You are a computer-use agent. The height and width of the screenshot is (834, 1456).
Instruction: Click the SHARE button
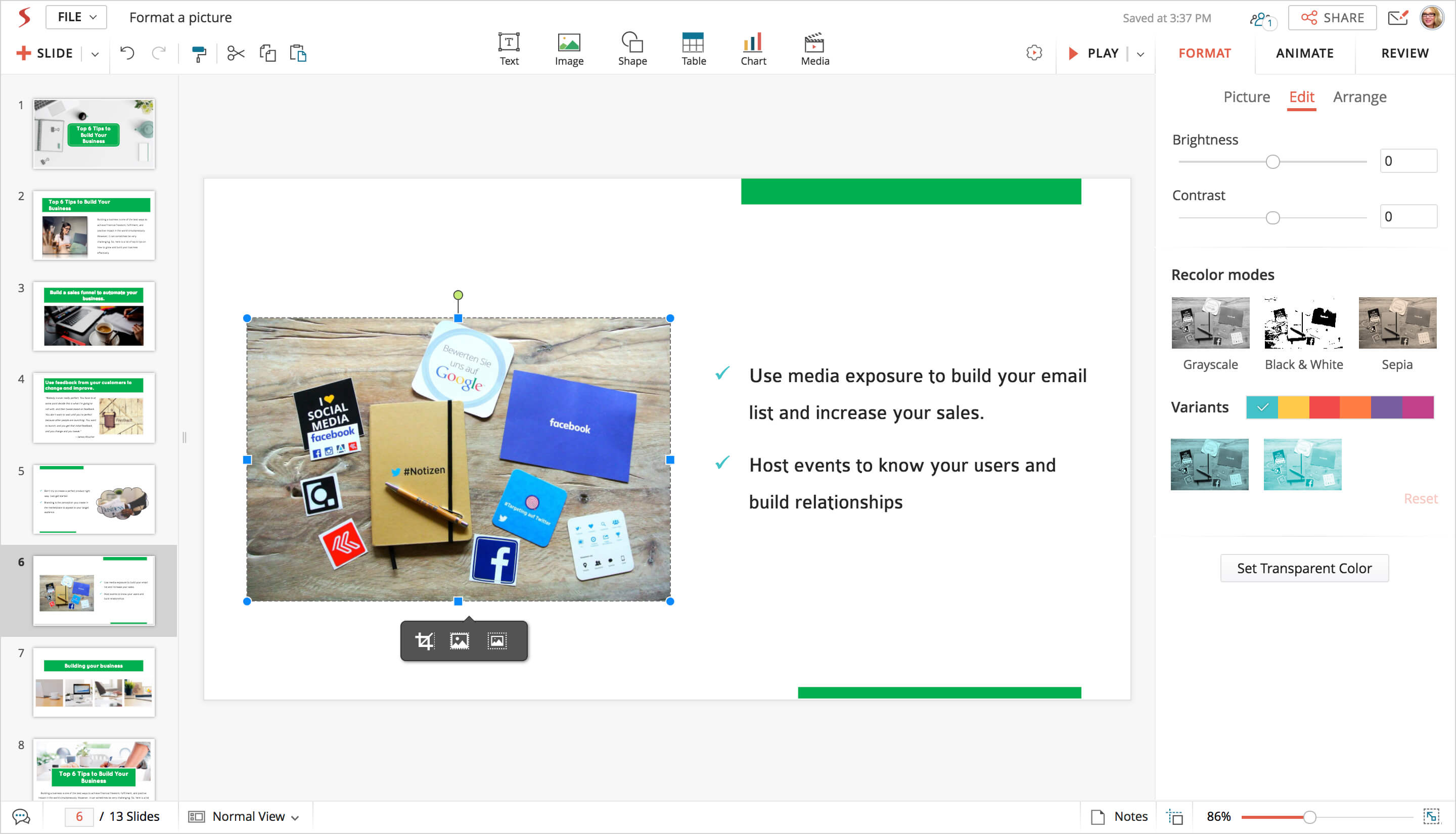(1332, 18)
